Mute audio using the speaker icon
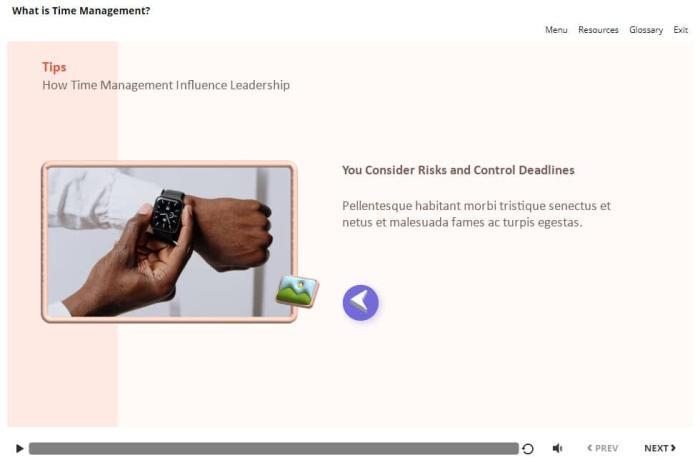The height and width of the screenshot is (470, 700). tap(558, 448)
